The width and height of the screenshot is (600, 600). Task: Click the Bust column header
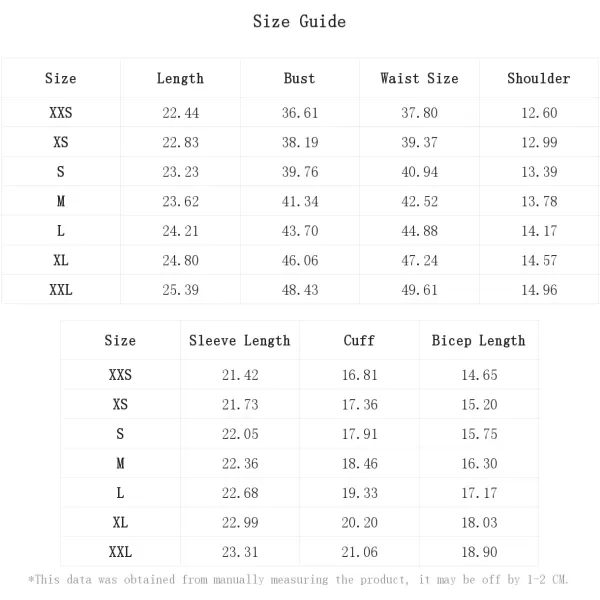click(x=299, y=78)
